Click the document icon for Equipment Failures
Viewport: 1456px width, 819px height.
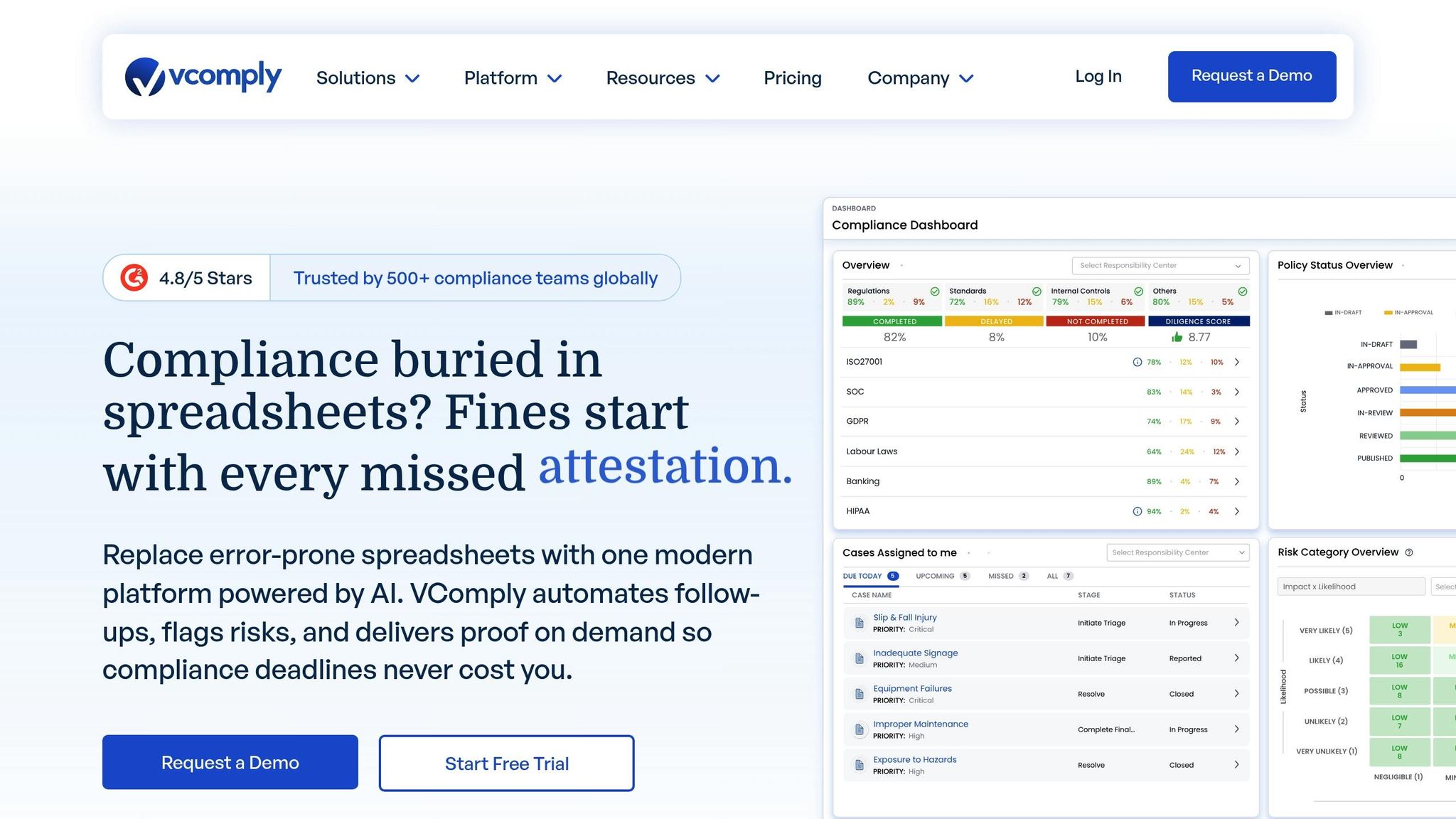[x=859, y=695]
